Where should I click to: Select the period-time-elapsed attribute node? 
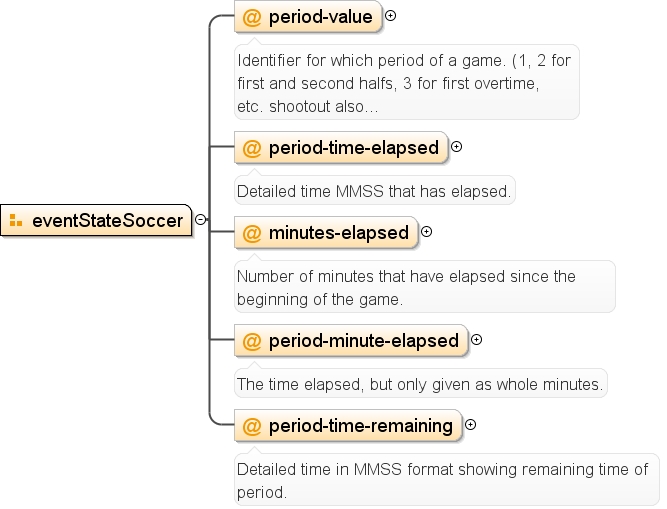coord(341,148)
